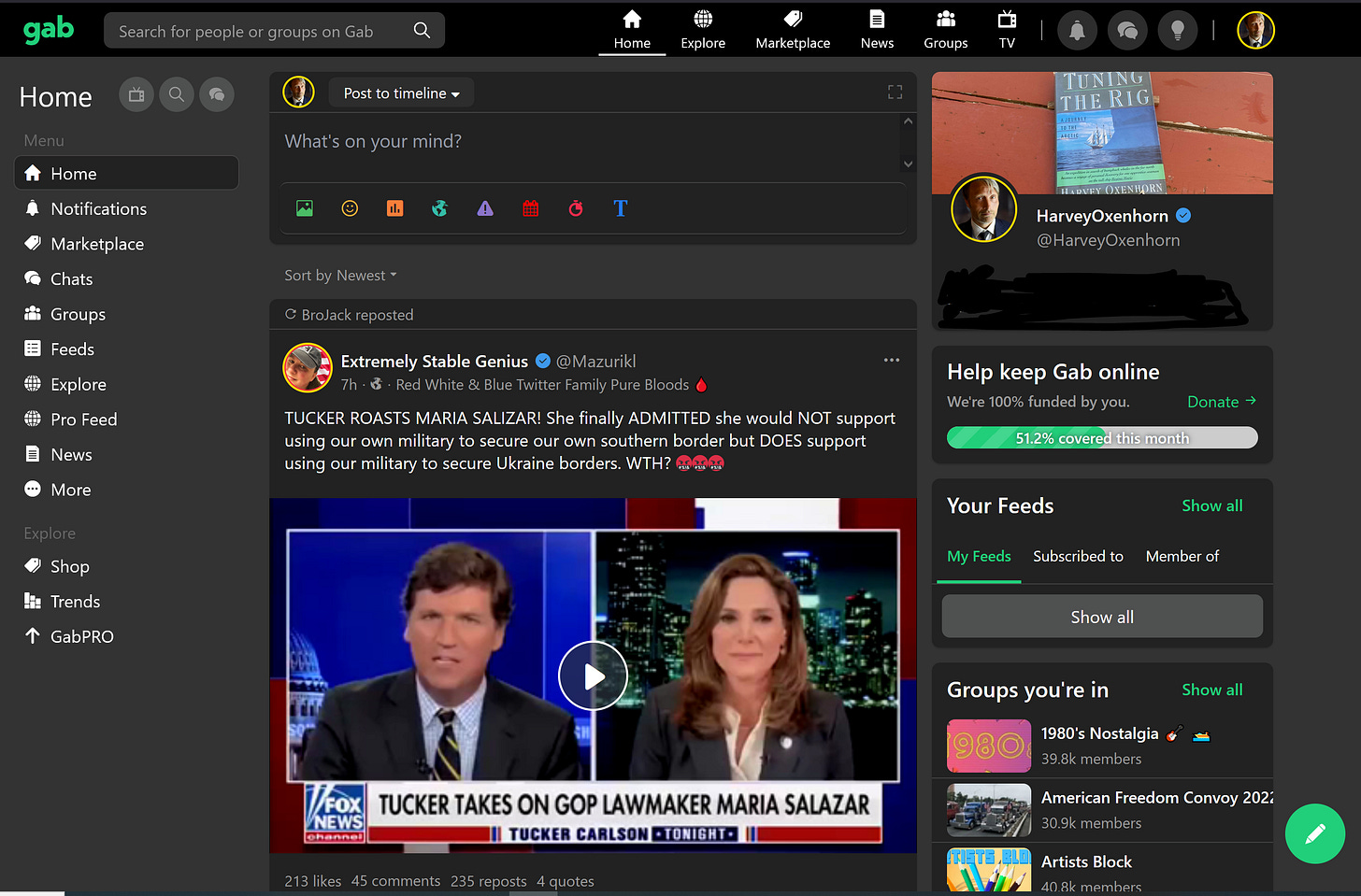Image resolution: width=1361 pixels, height=896 pixels.
Task: Click the lightbulb icon in top bar
Action: tap(1178, 31)
